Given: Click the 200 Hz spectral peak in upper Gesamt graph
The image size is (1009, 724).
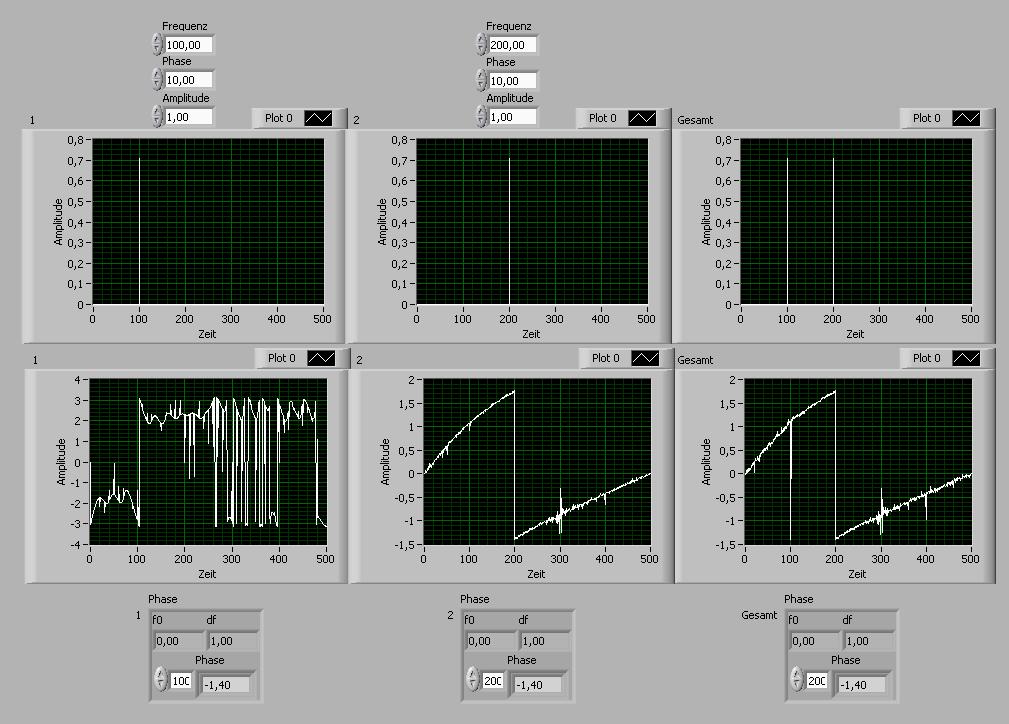Looking at the screenshot, I should [x=833, y=230].
